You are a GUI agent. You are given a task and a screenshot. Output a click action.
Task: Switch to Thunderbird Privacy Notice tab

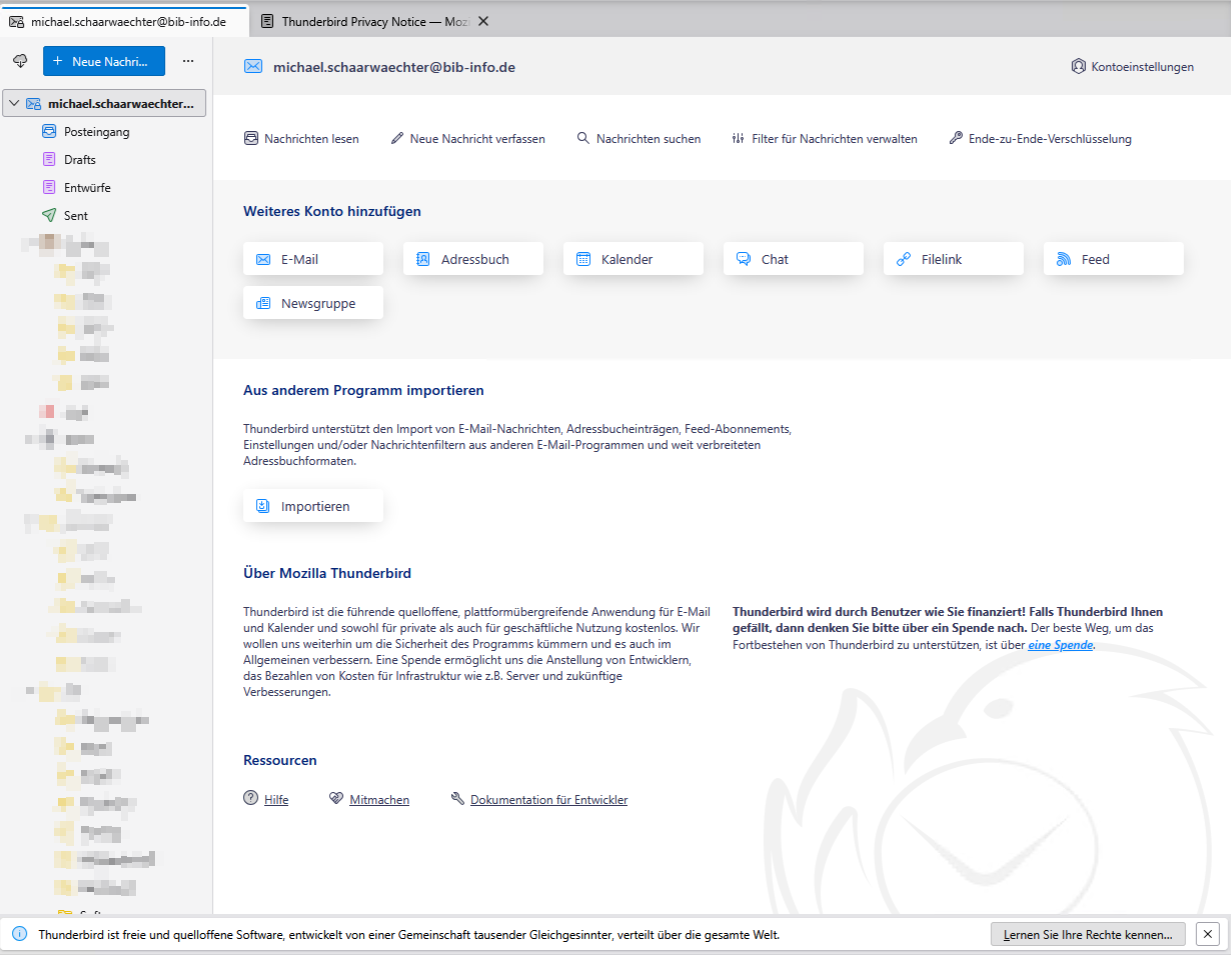pyautogui.click(x=365, y=21)
